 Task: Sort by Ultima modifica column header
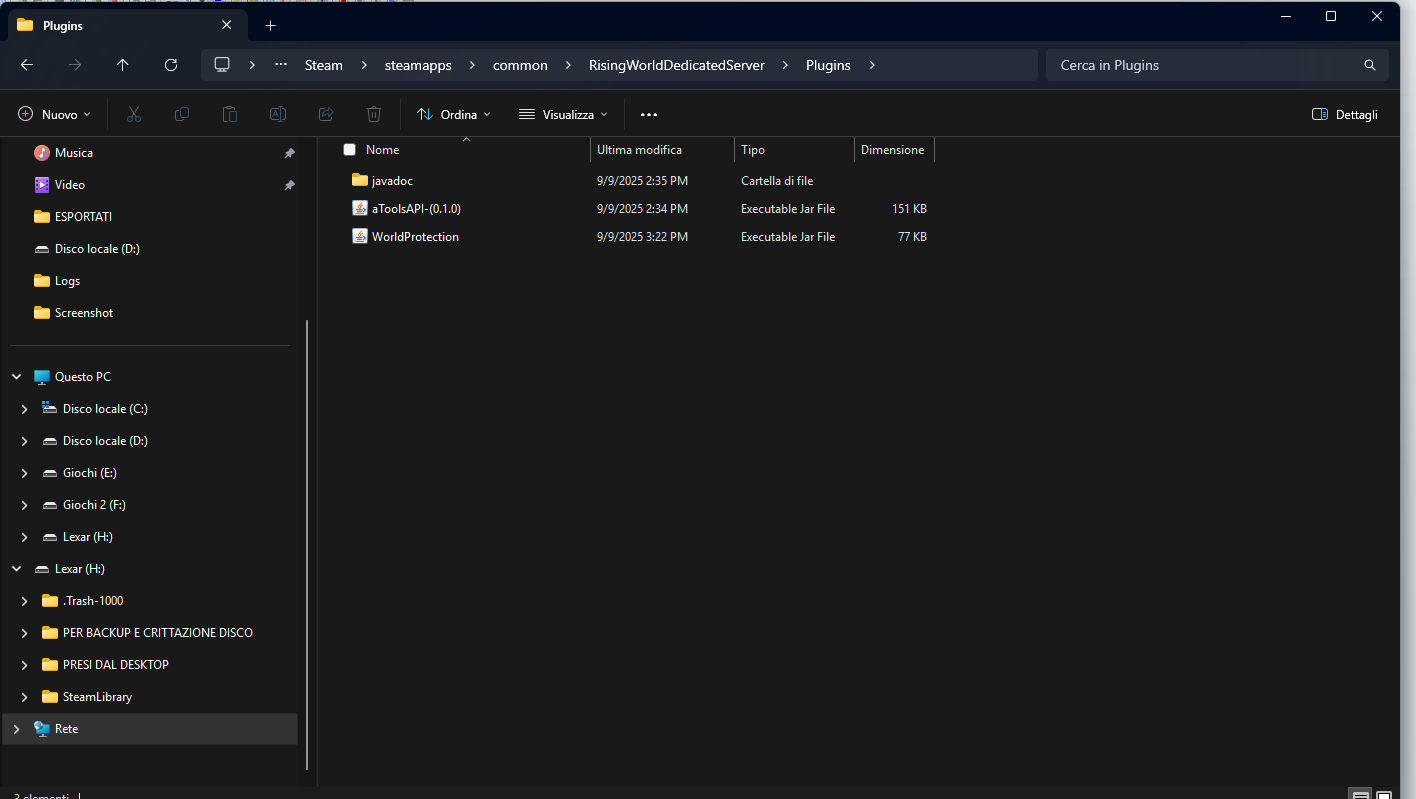pos(639,150)
